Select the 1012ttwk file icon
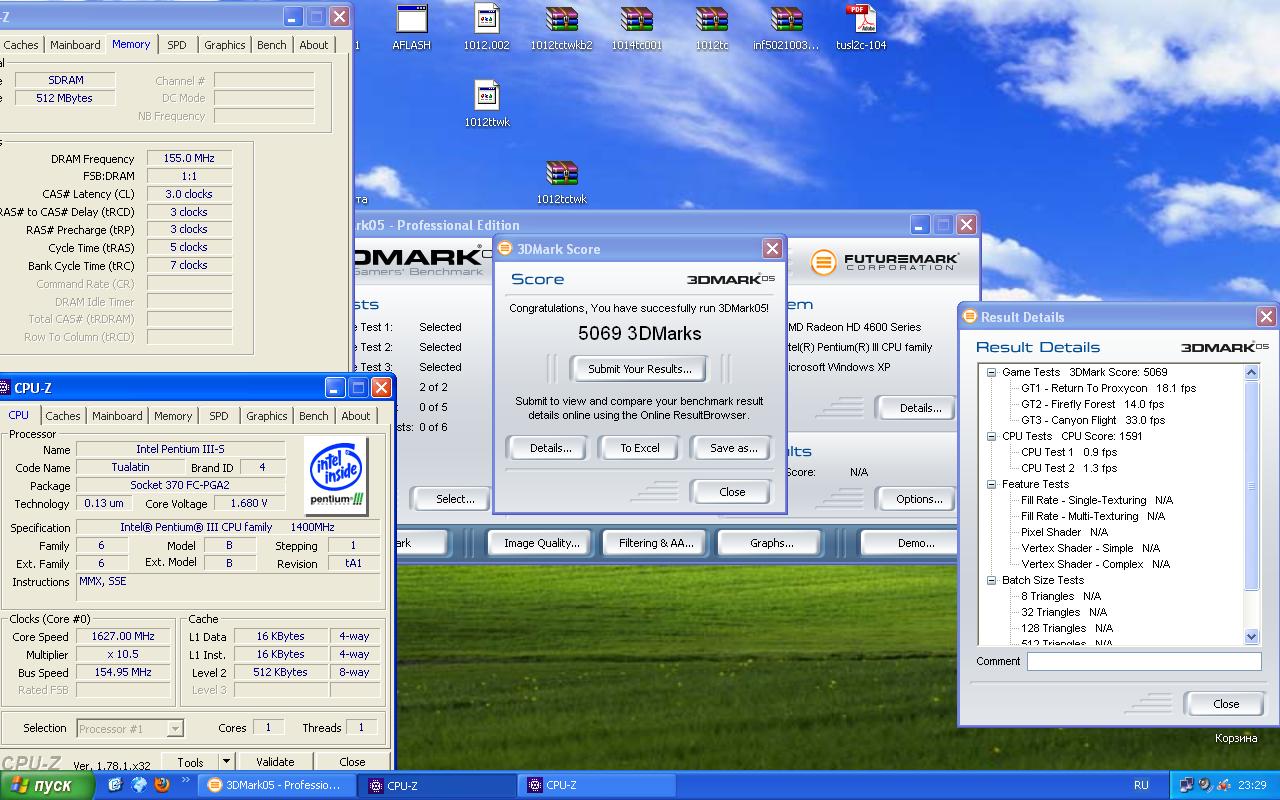1280x800 pixels. [487, 104]
